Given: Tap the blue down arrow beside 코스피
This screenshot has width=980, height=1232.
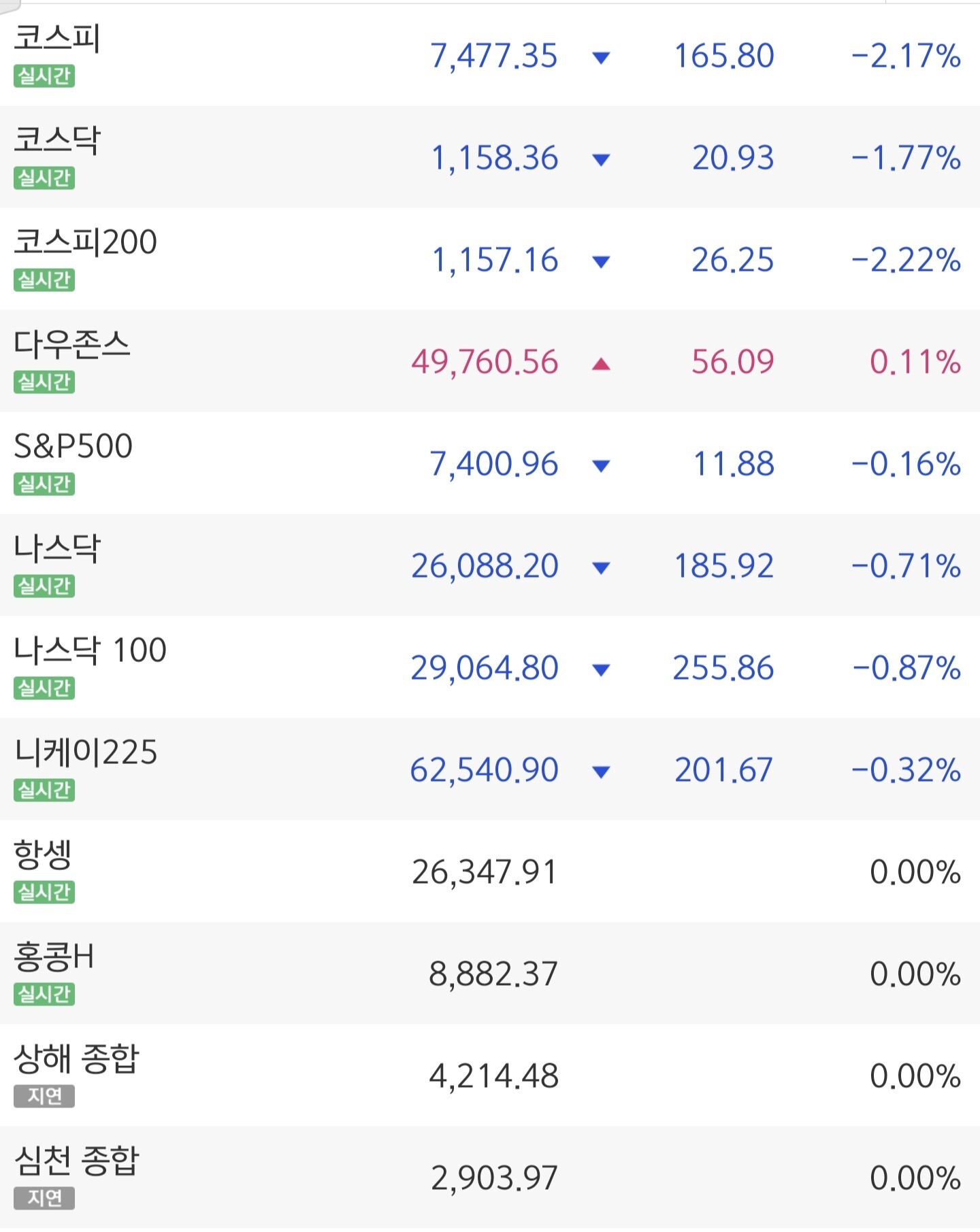Looking at the screenshot, I should pos(601,58).
